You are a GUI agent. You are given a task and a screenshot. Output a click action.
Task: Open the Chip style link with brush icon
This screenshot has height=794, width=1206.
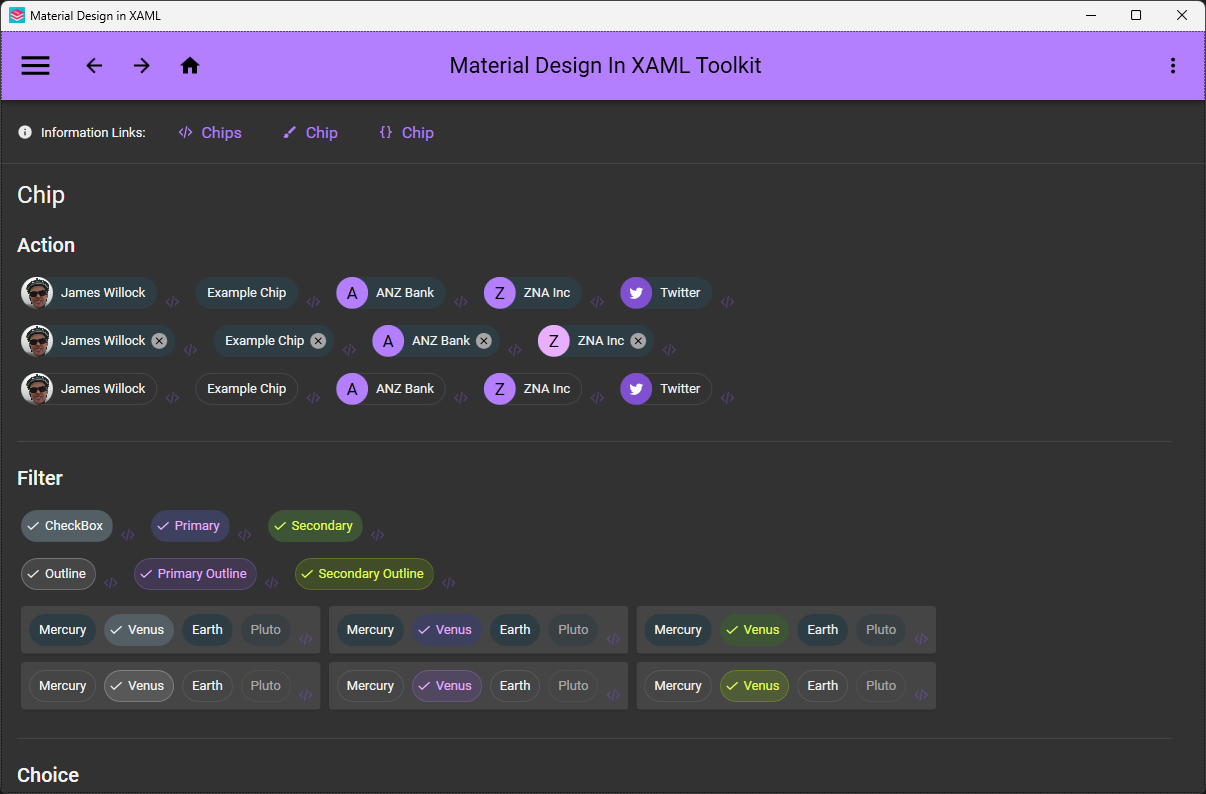(310, 133)
